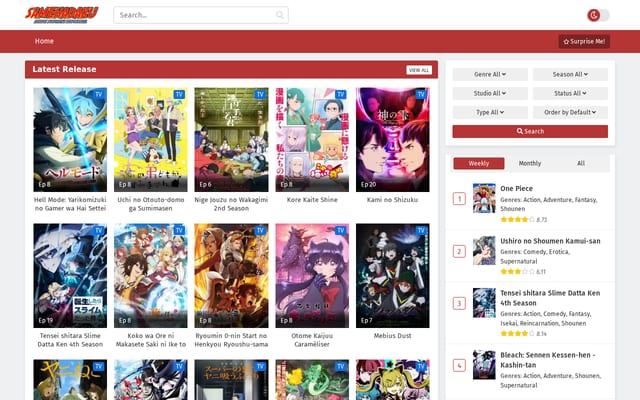Viewport: 640px width, 400px height.
Task: Click the Otome Kaijuu Caraméliser title text
Action: [x=312, y=340]
